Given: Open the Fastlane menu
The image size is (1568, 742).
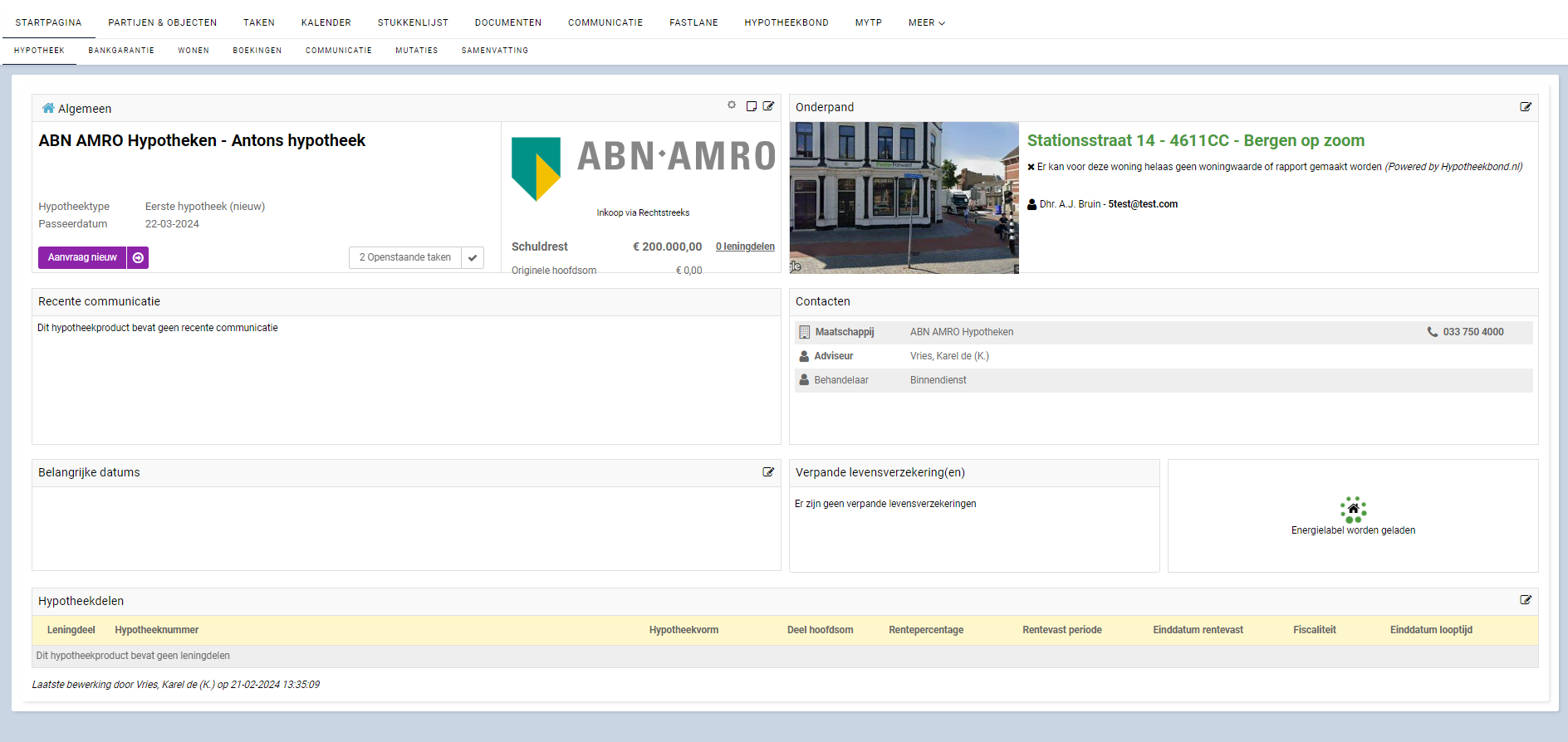Looking at the screenshot, I should pos(693,22).
